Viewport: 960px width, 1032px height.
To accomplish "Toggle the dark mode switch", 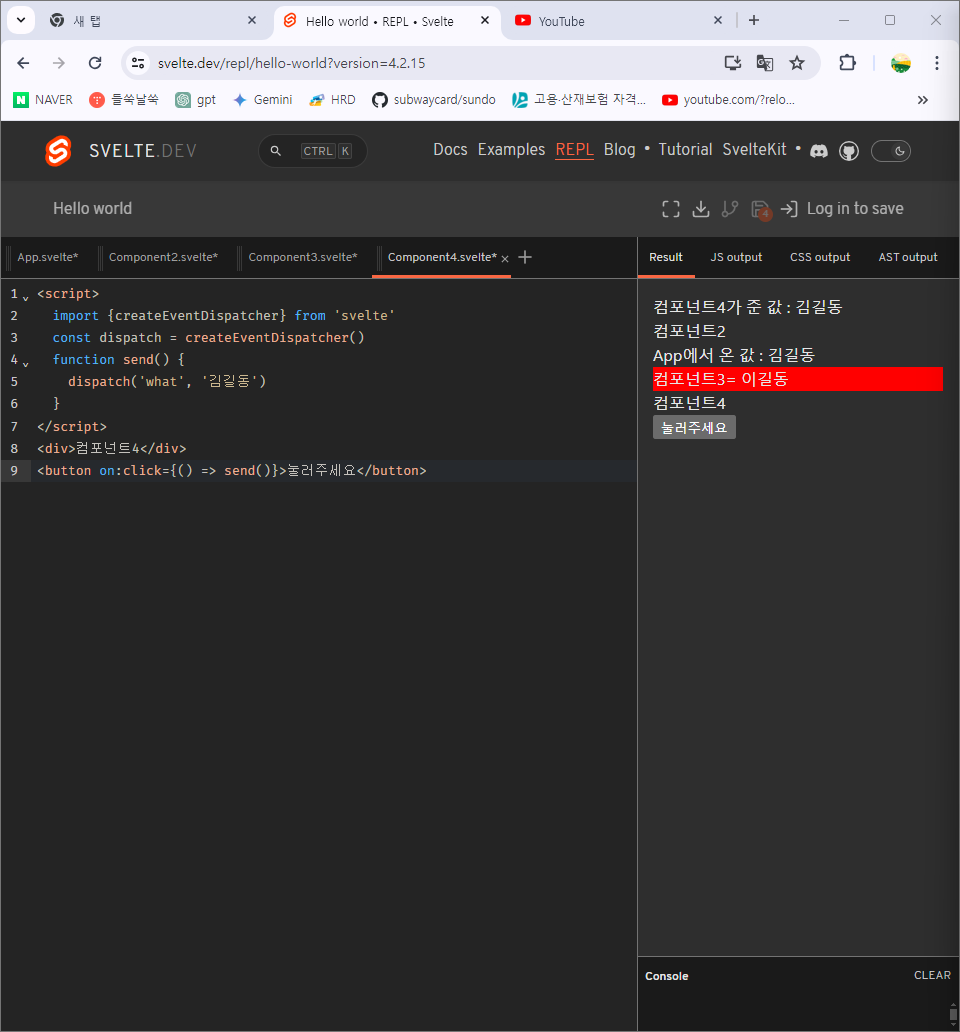I will 891,151.
